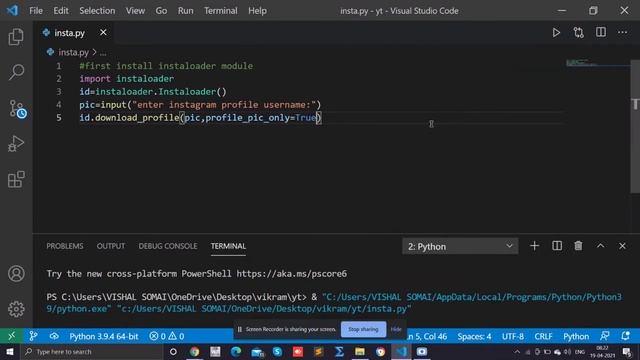640x360 pixels.
Task: Open File Explorer from taskbar
Action: pyautogui.click(x=360, y=351)
